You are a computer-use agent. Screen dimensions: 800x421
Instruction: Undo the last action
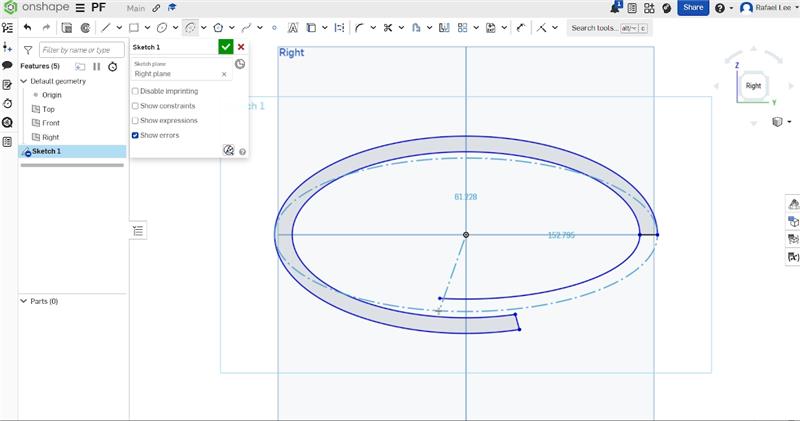[28, 28]
